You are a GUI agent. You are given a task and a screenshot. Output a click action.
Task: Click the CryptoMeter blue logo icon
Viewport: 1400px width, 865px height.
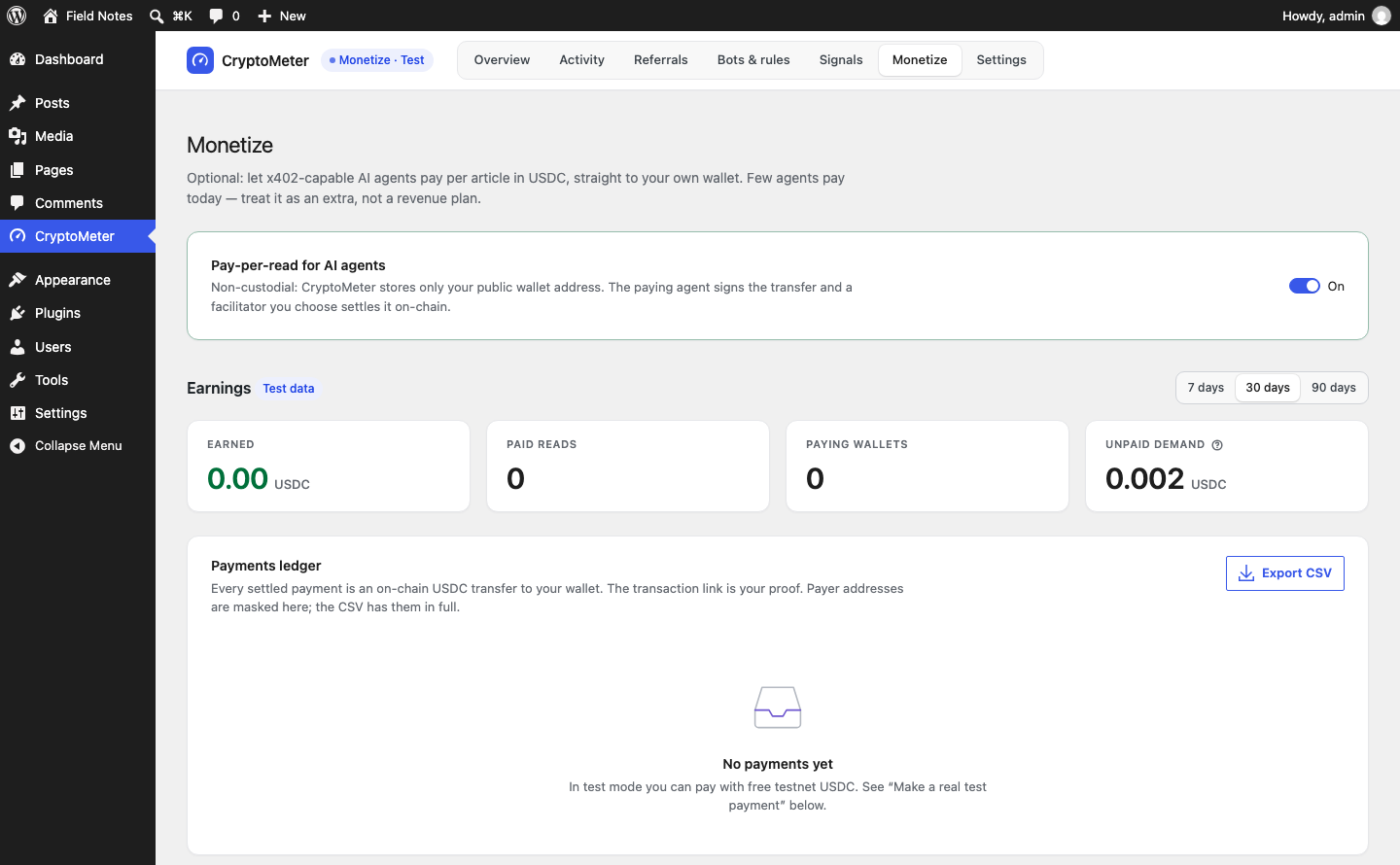[x=200, y=60]
